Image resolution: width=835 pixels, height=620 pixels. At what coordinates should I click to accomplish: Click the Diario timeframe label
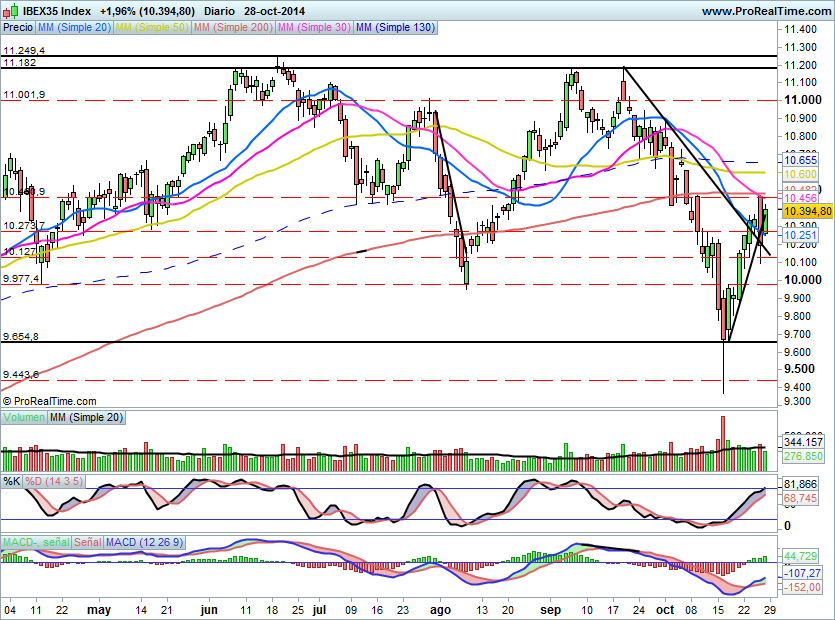point(219,11)
